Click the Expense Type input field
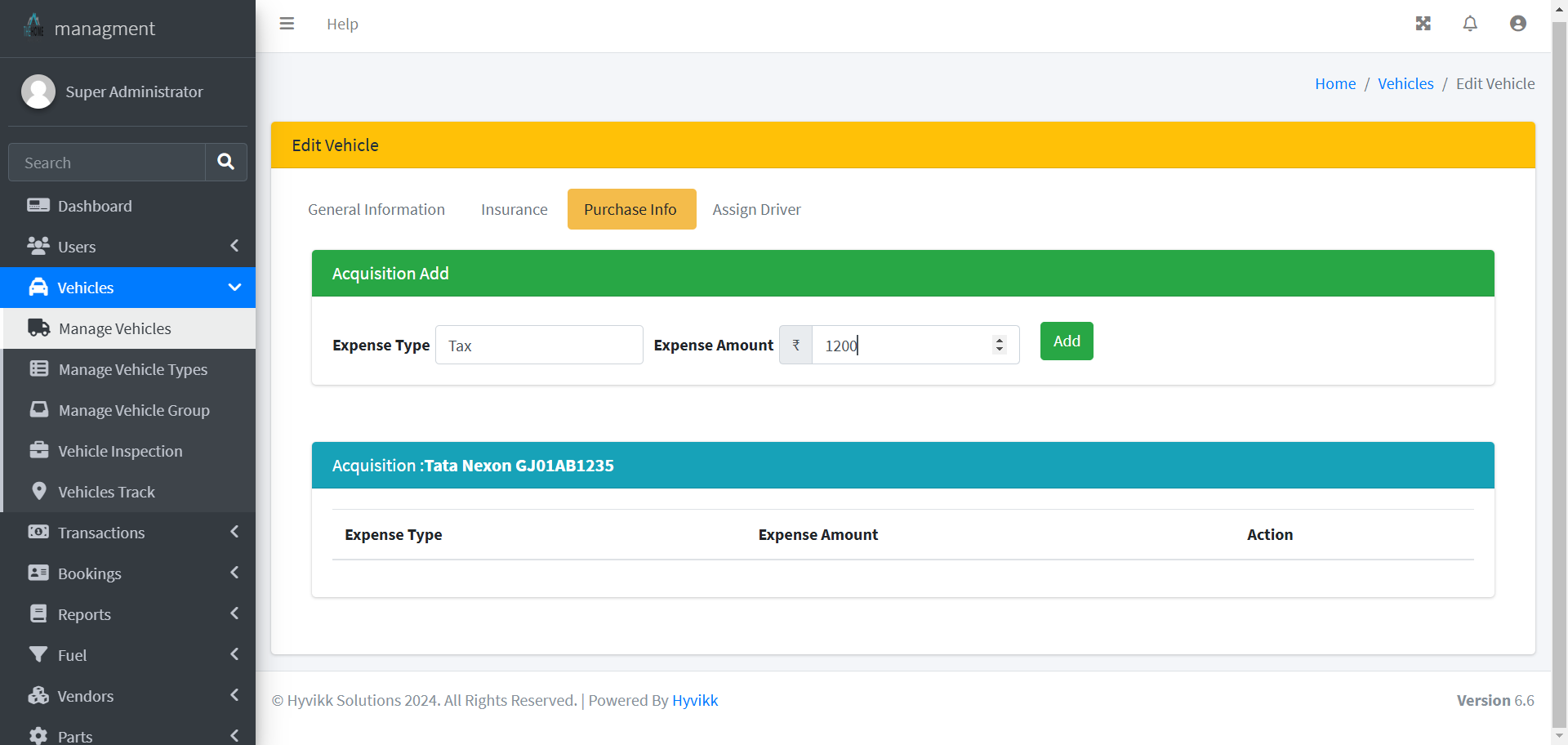Viewport: 1568px width, 745px height. coord(539,345)
